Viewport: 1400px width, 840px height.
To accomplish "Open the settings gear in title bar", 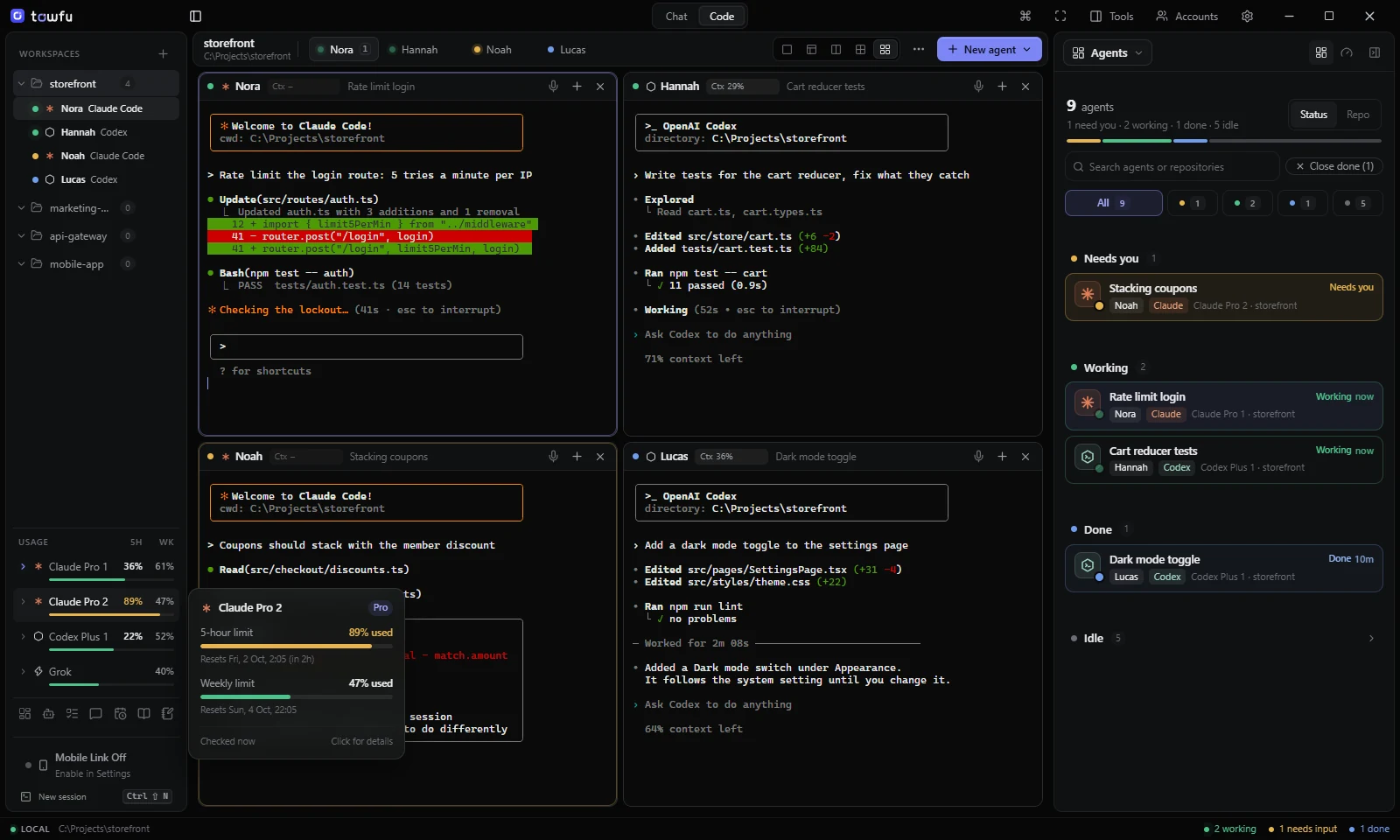I will tap(1248, 16).
